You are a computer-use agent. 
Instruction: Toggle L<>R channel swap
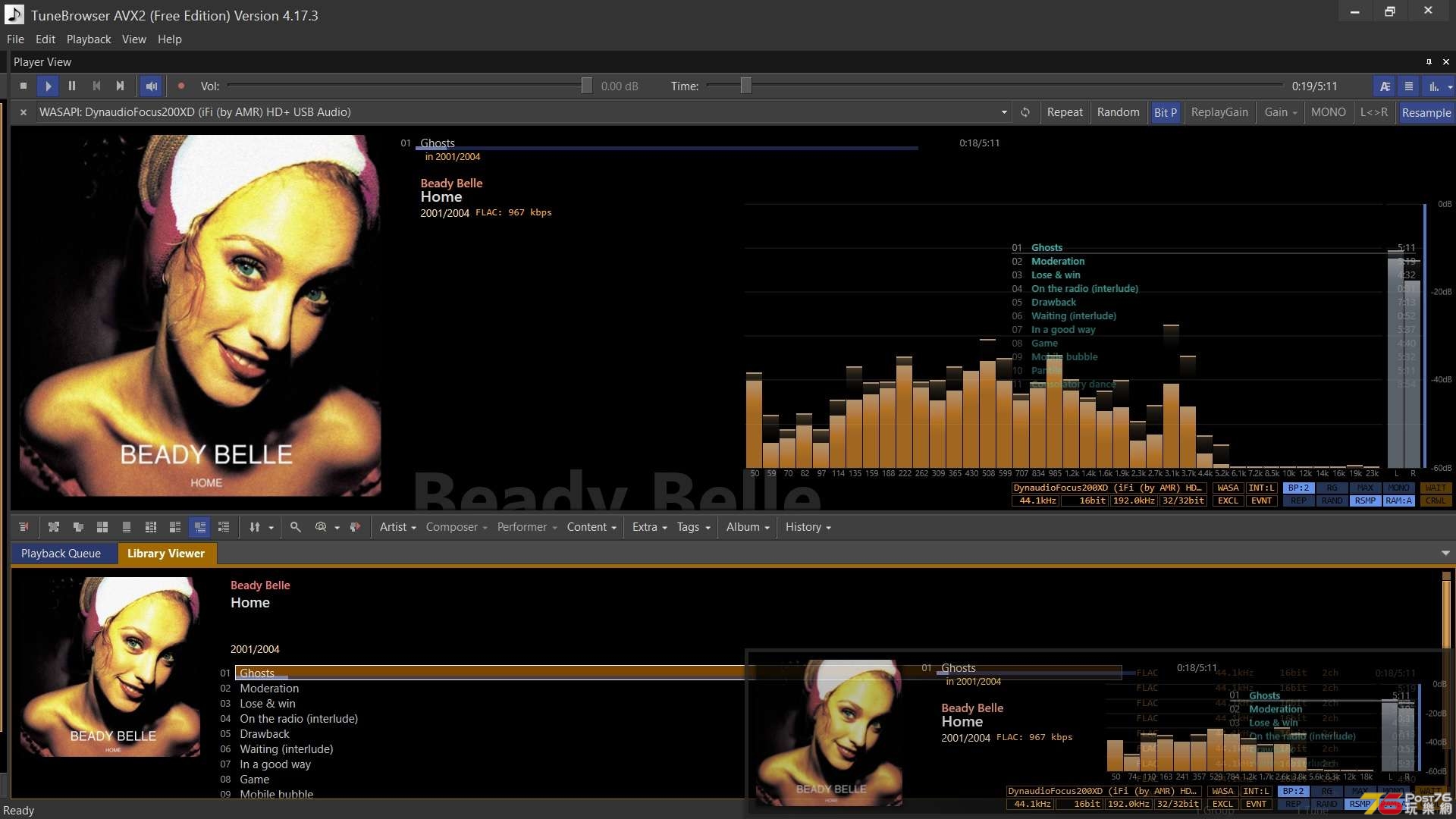coord(1373,112)
